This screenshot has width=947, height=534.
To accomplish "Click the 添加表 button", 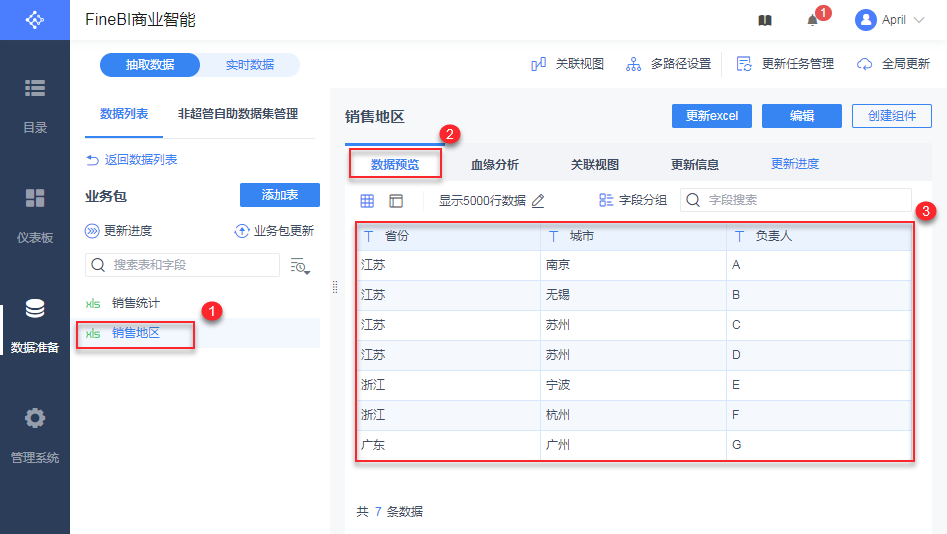I will point(280,195).
